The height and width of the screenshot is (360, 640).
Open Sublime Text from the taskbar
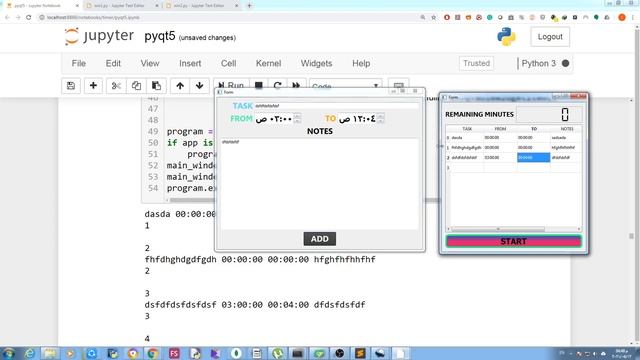point(360,353)
